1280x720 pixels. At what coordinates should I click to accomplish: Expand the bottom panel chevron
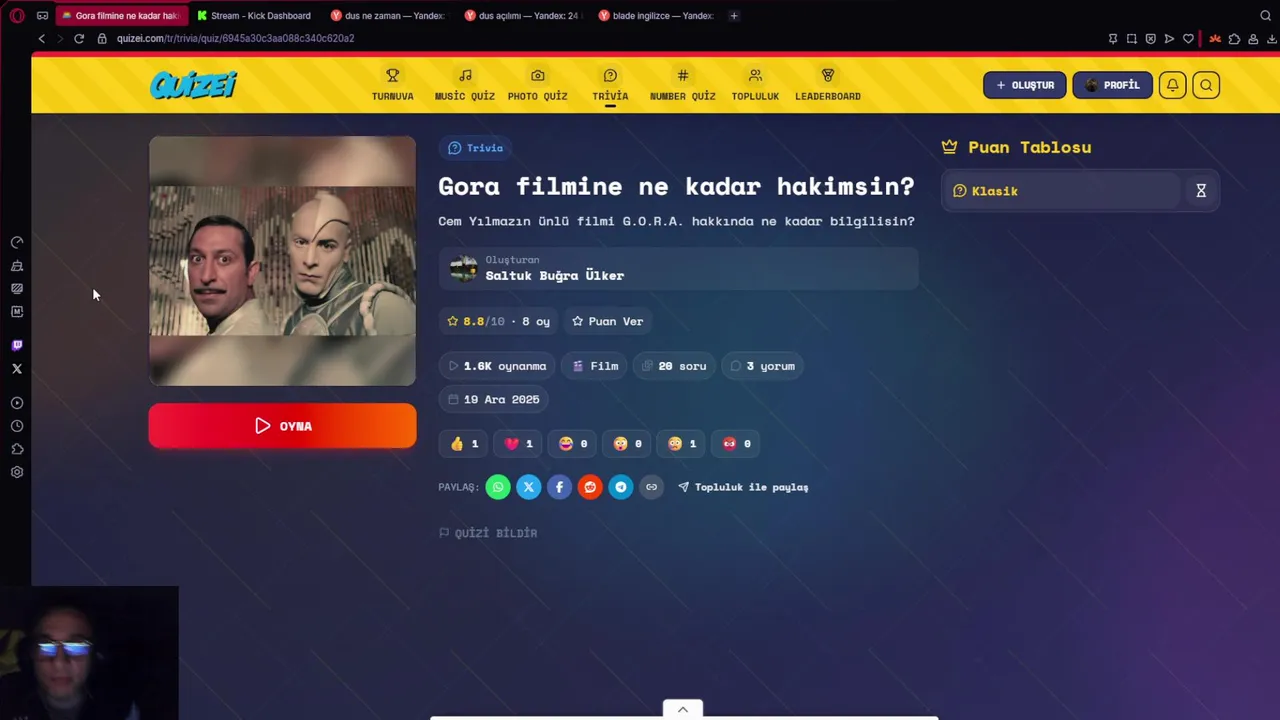[x=683, y=709]
